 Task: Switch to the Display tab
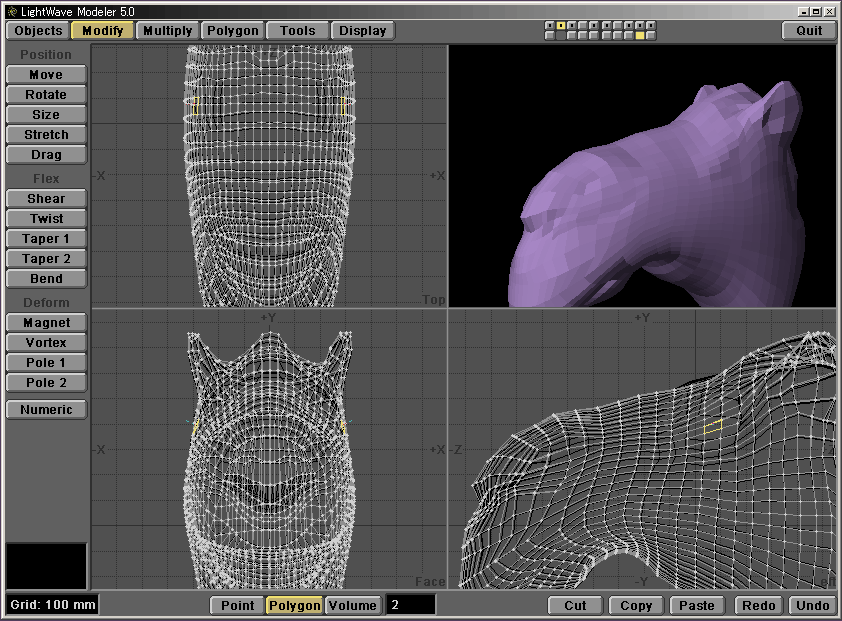[362, 30]
